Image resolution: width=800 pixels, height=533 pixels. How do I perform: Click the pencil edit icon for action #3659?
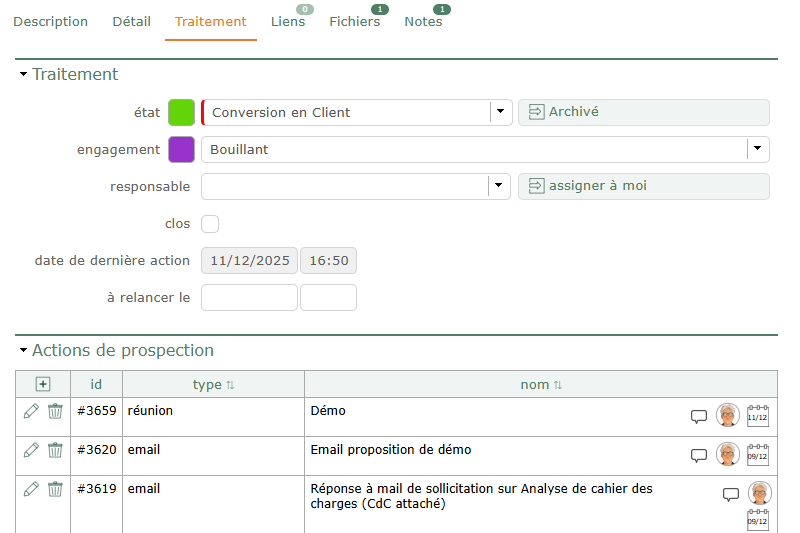(31, 410)
